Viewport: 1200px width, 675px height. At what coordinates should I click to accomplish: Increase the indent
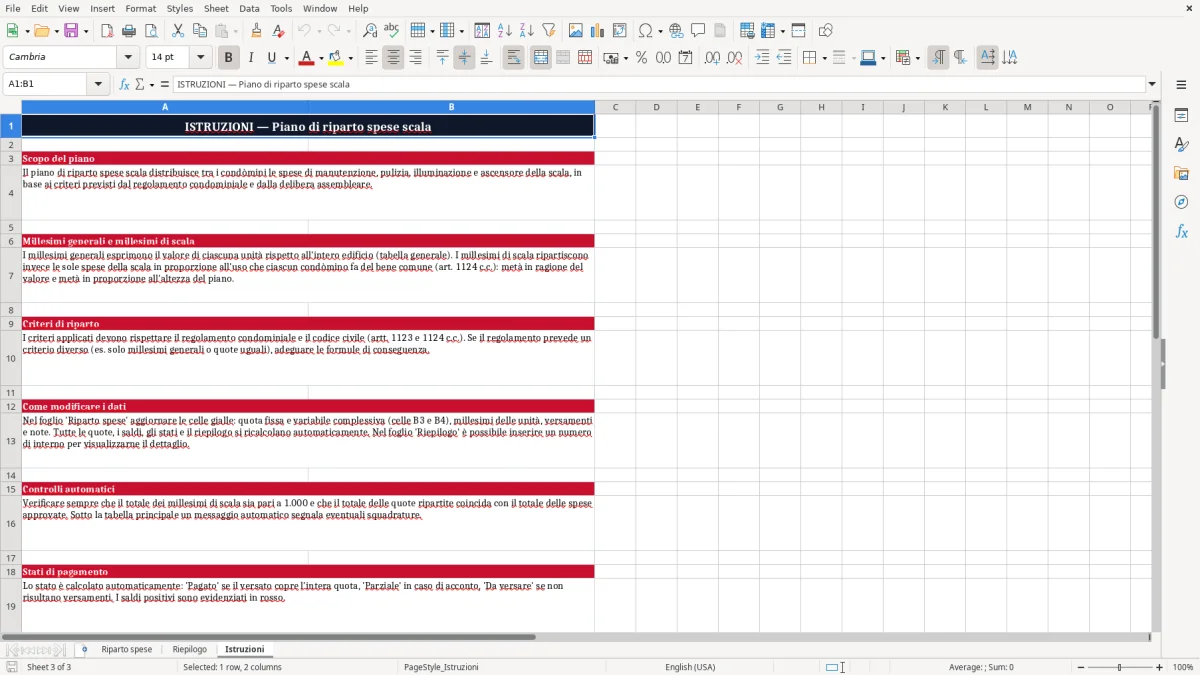[x=762, y=58]
